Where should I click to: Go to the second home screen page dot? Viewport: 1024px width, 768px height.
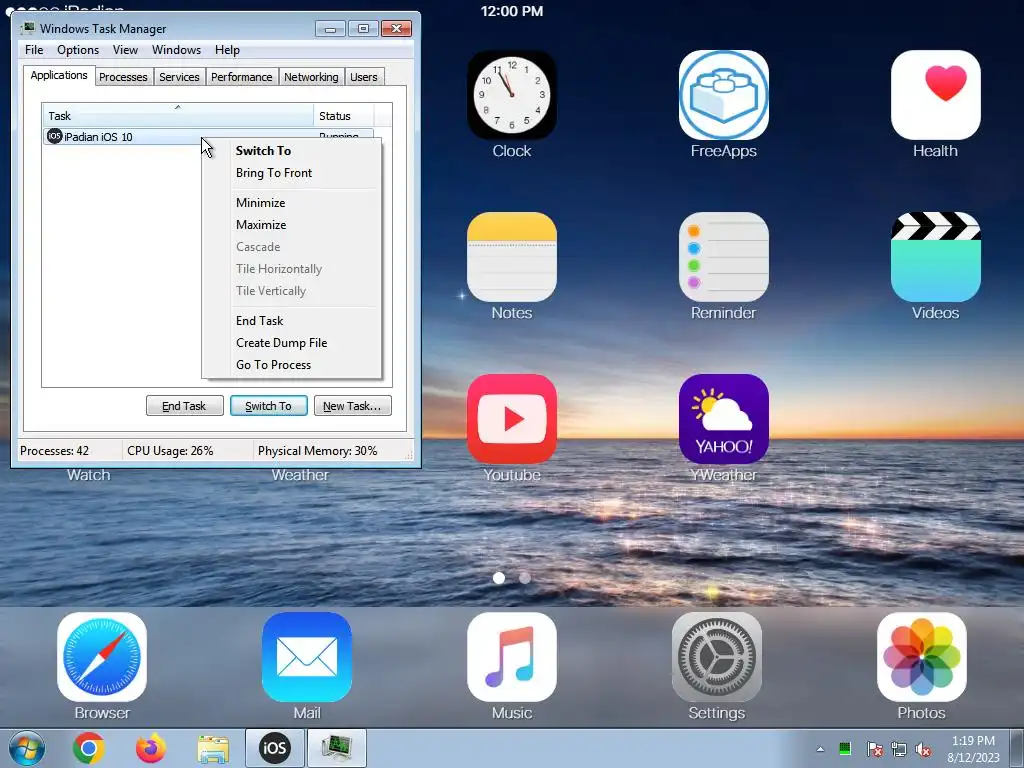click(x=524, y=578)
